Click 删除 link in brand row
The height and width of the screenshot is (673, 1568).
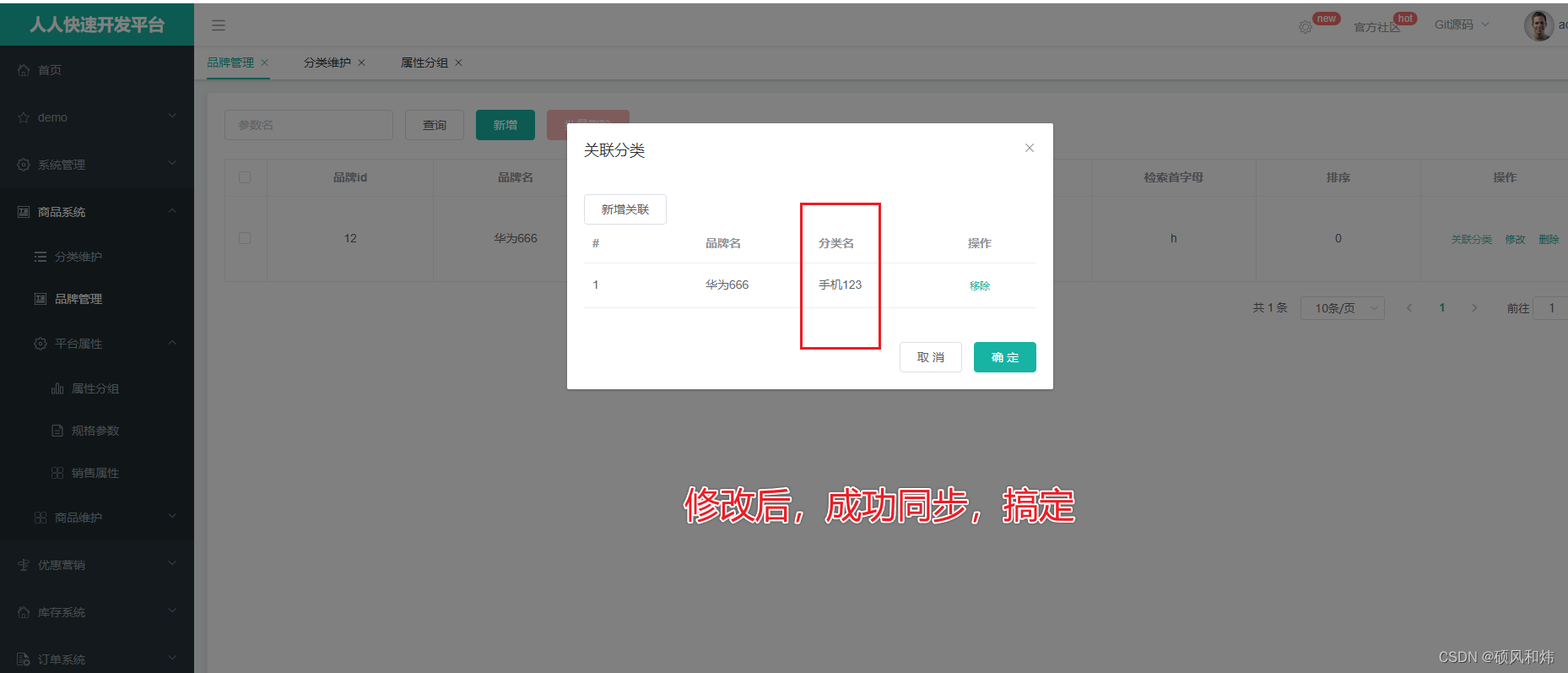(x=1549, y=240)
